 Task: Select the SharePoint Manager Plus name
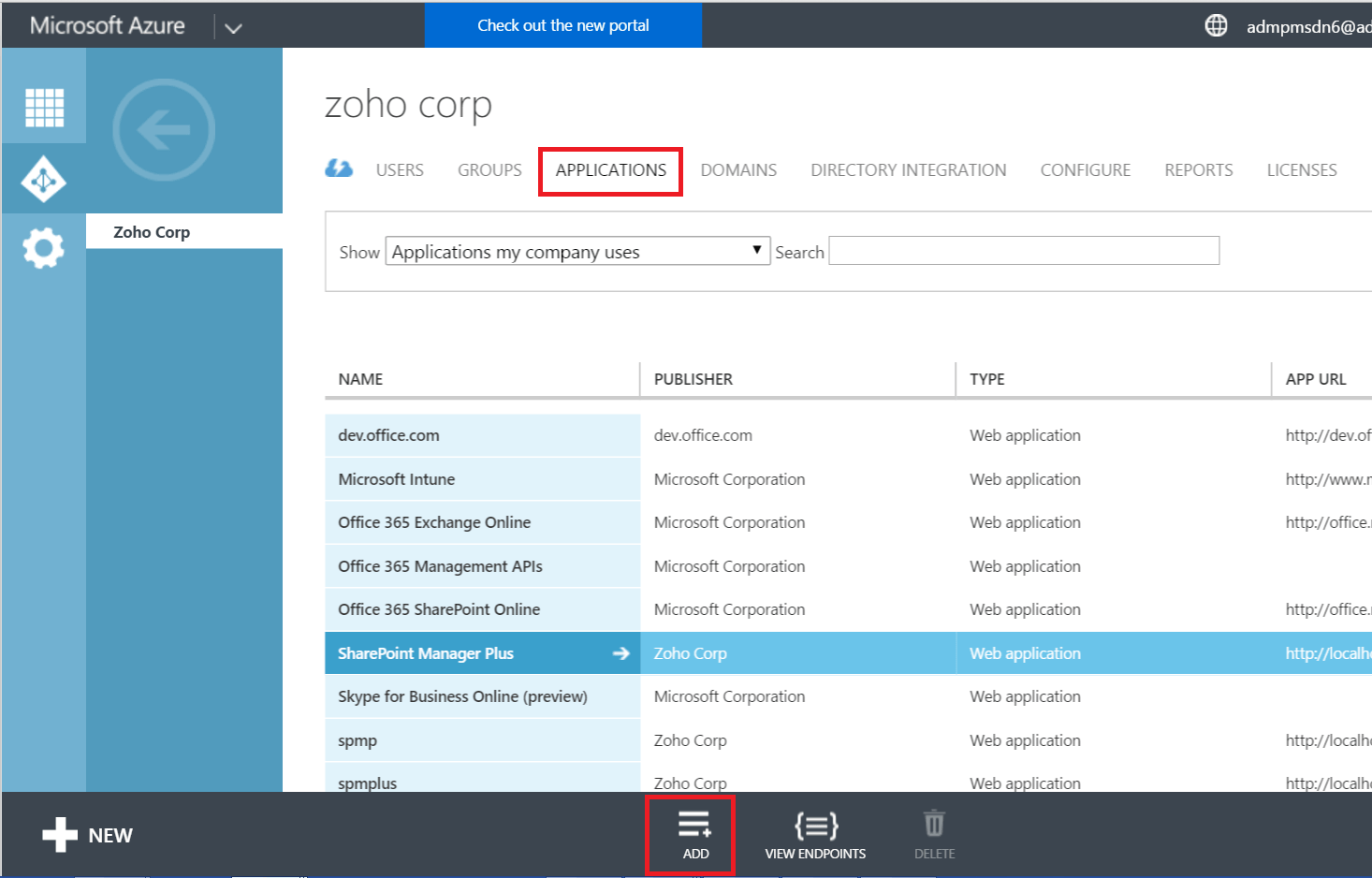point(426,653)
